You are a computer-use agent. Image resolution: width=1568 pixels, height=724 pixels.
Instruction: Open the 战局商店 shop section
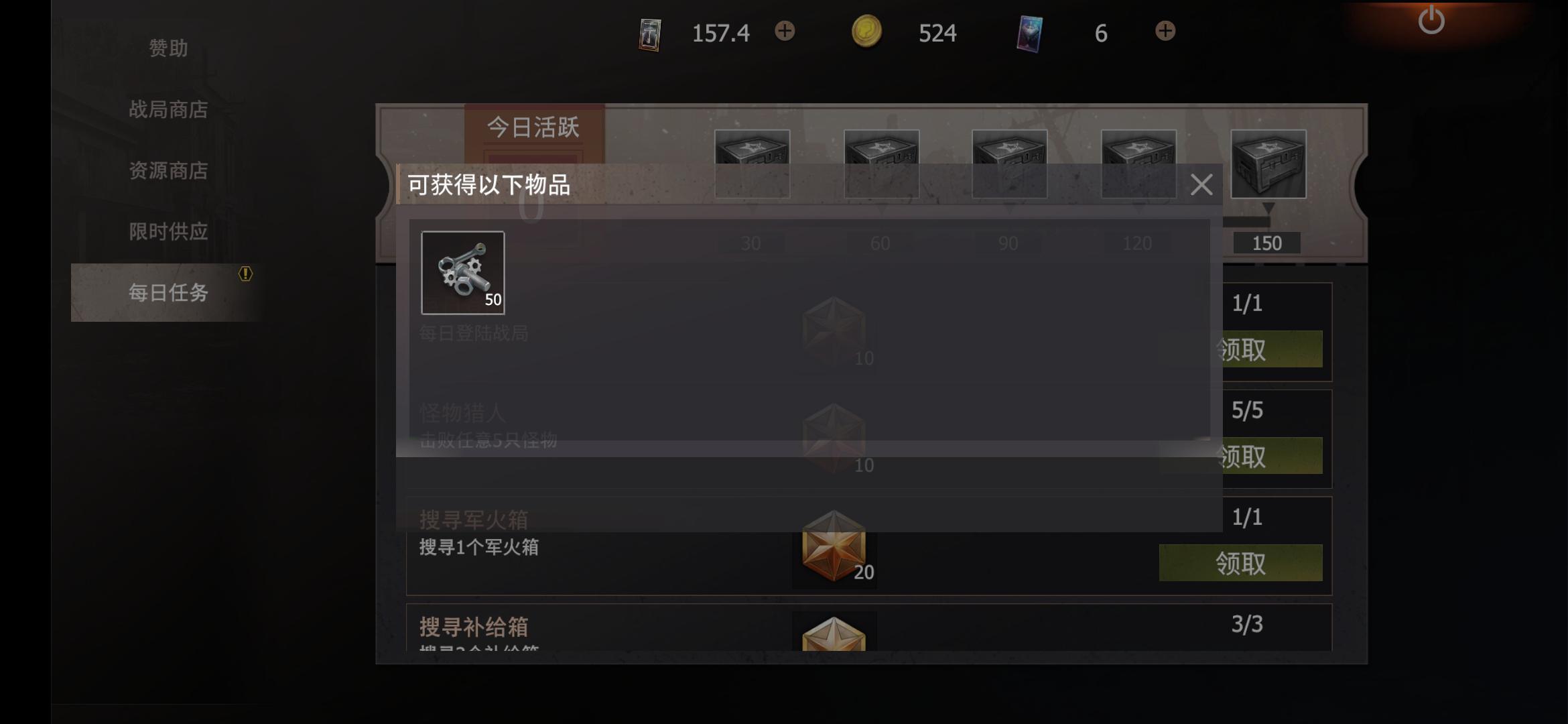(168, 109)
